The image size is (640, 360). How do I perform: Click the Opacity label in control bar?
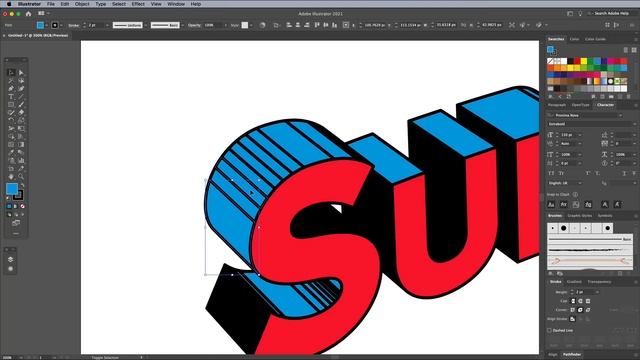click(194, 25)
